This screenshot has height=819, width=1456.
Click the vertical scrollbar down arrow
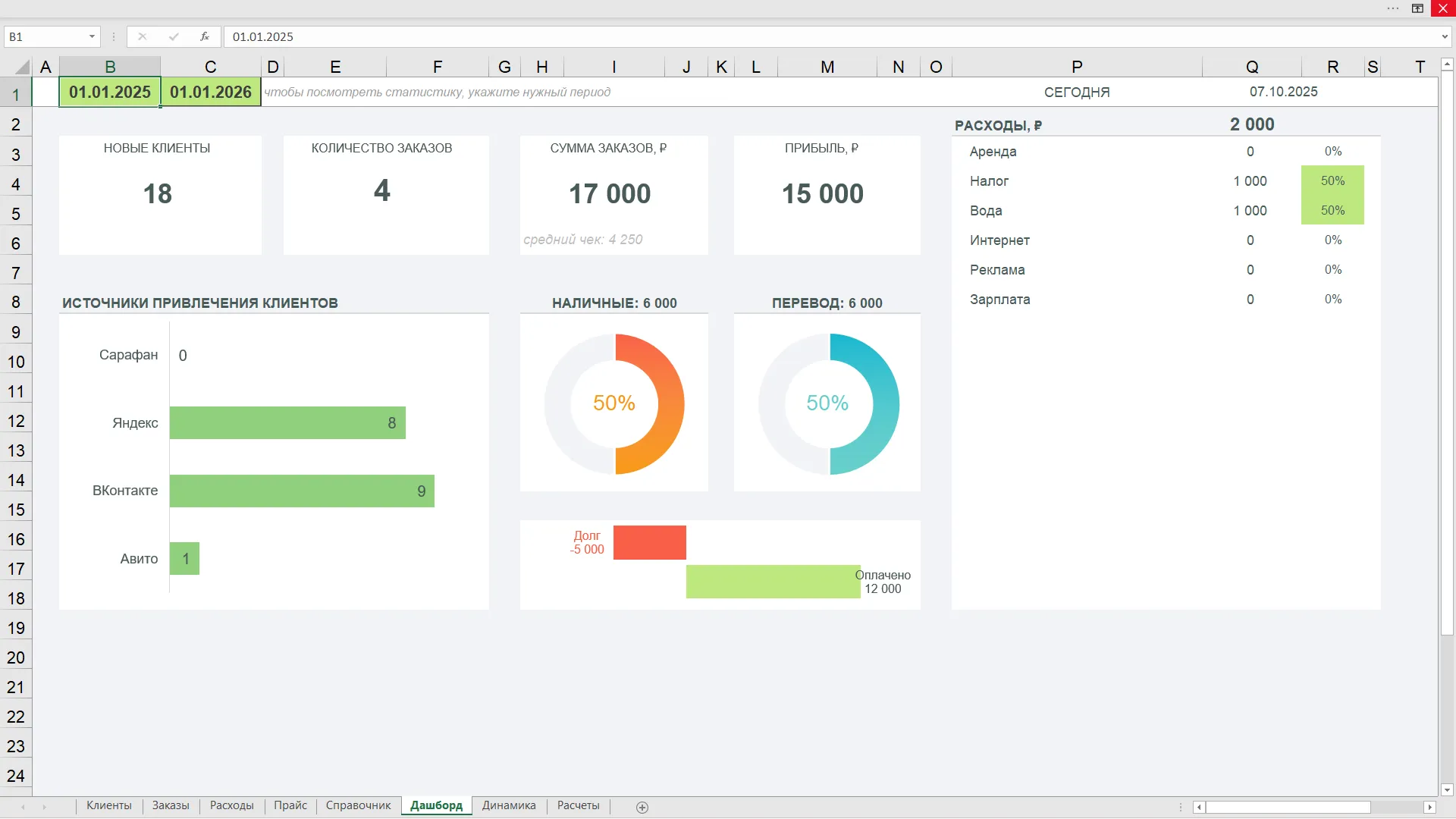coord(1447,790)
